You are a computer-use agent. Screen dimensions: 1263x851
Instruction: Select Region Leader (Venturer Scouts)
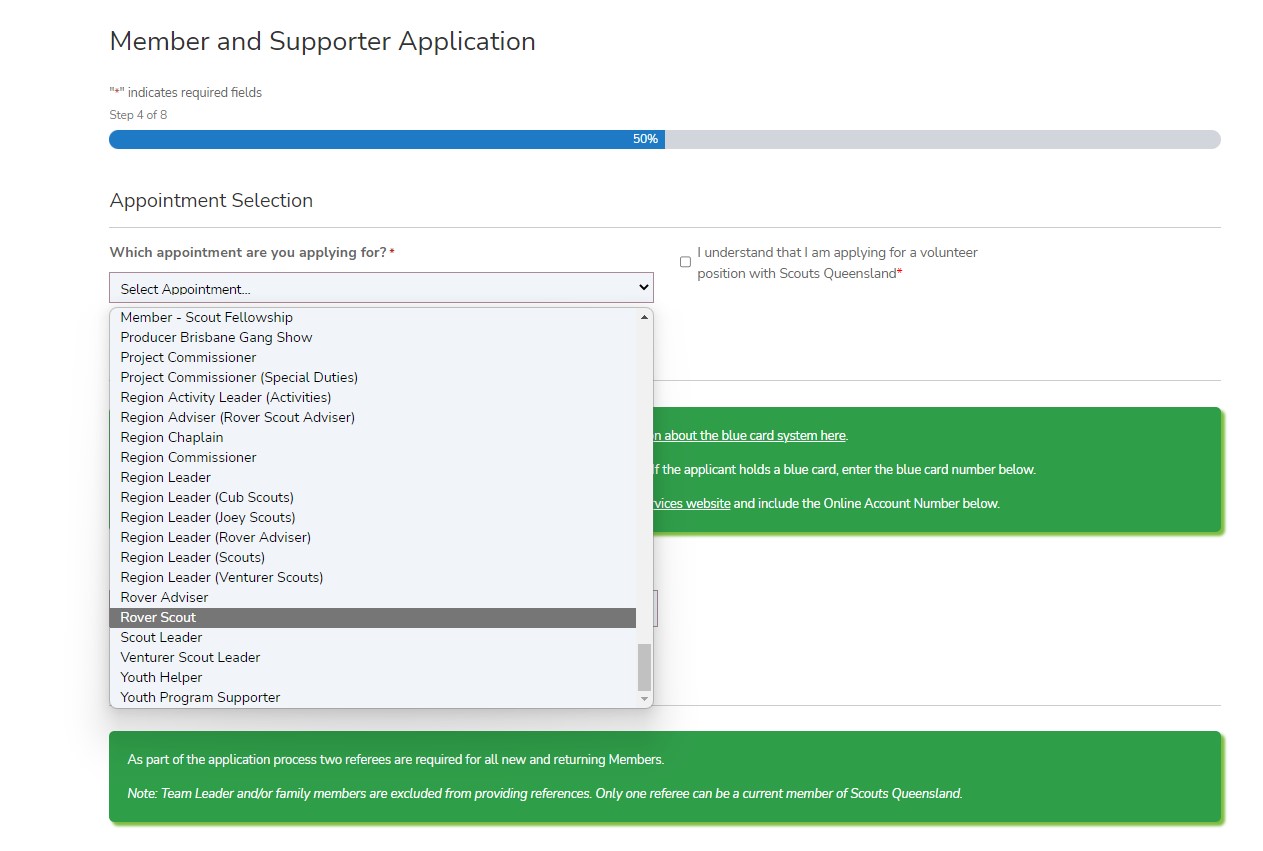click(x=373, y=577)
